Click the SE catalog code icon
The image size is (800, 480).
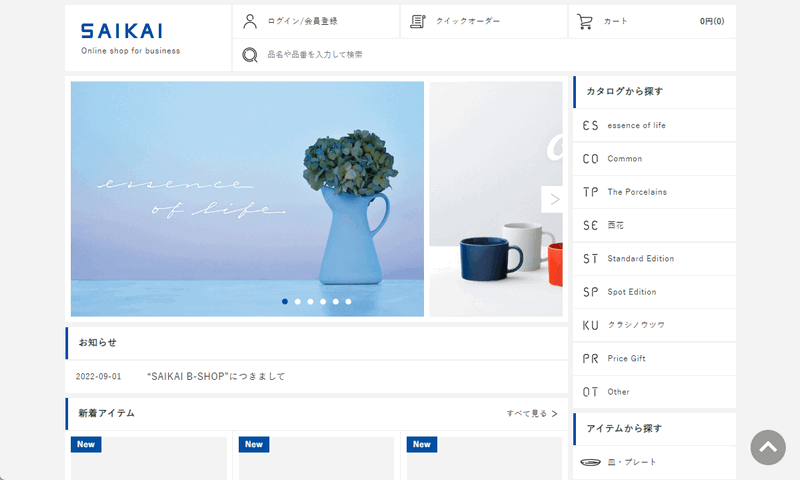tap(590, 225)
